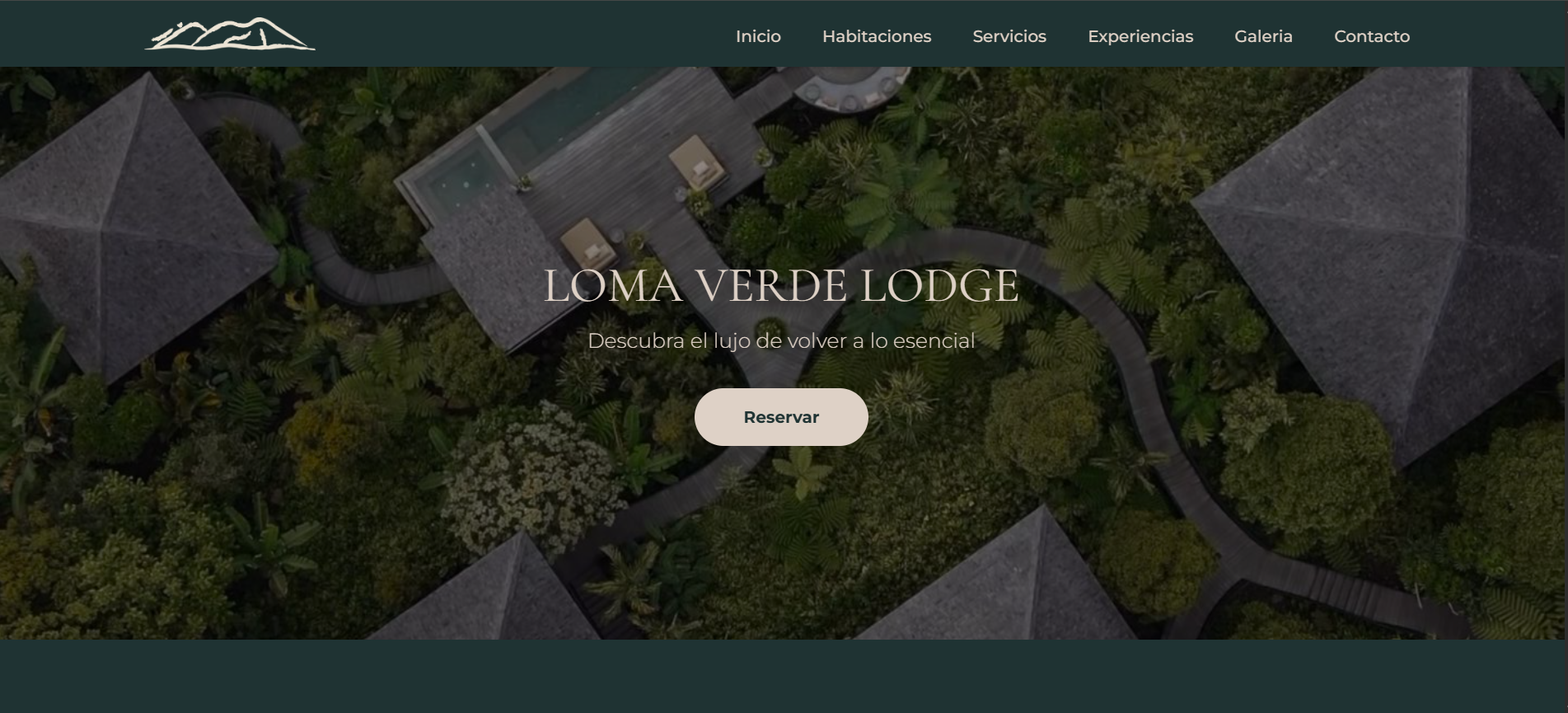
Task: Open the Experiencias menu item
Action: tap(1140, 36)
